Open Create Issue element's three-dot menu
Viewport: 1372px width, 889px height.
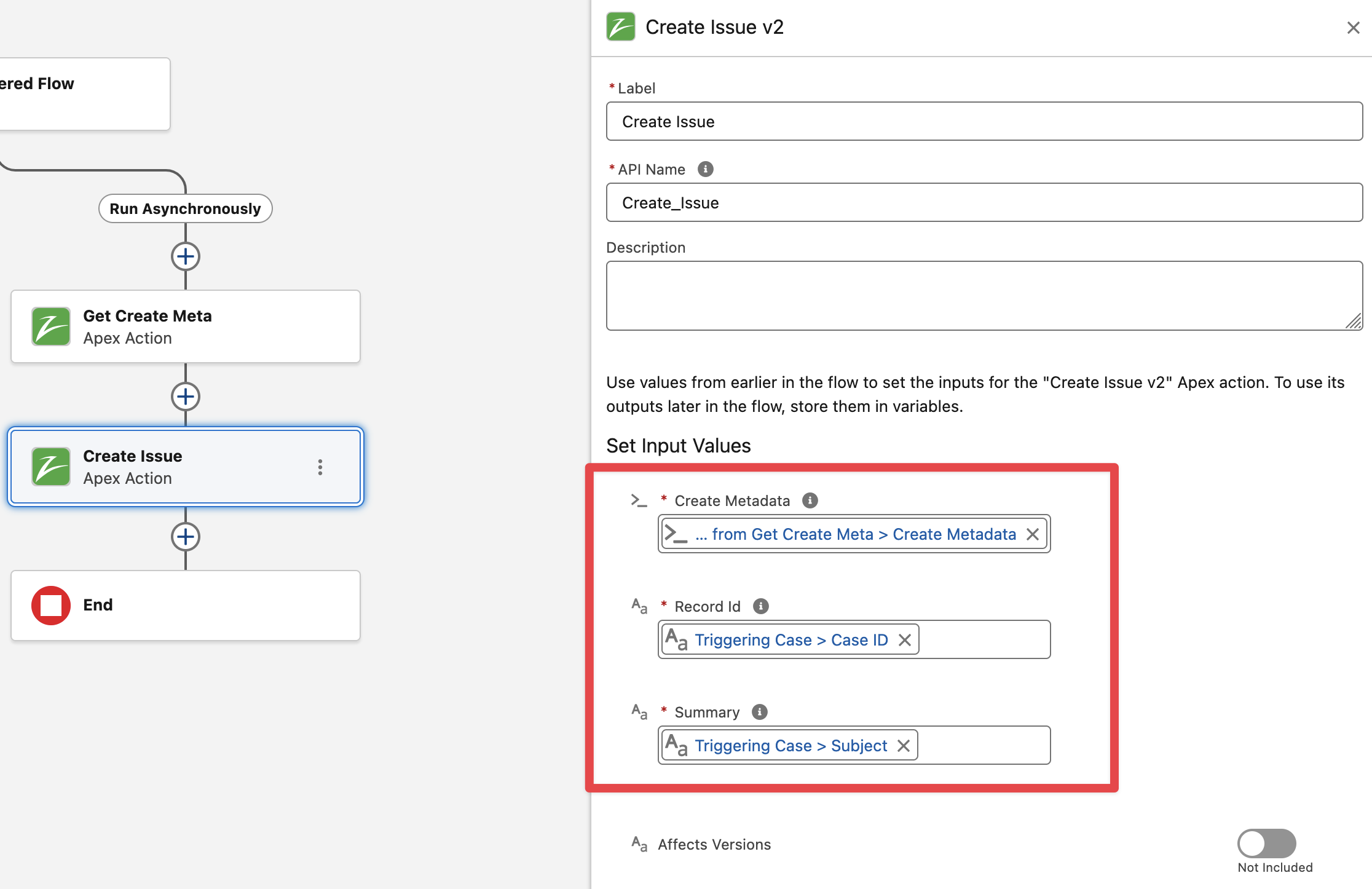pos(320,467)
